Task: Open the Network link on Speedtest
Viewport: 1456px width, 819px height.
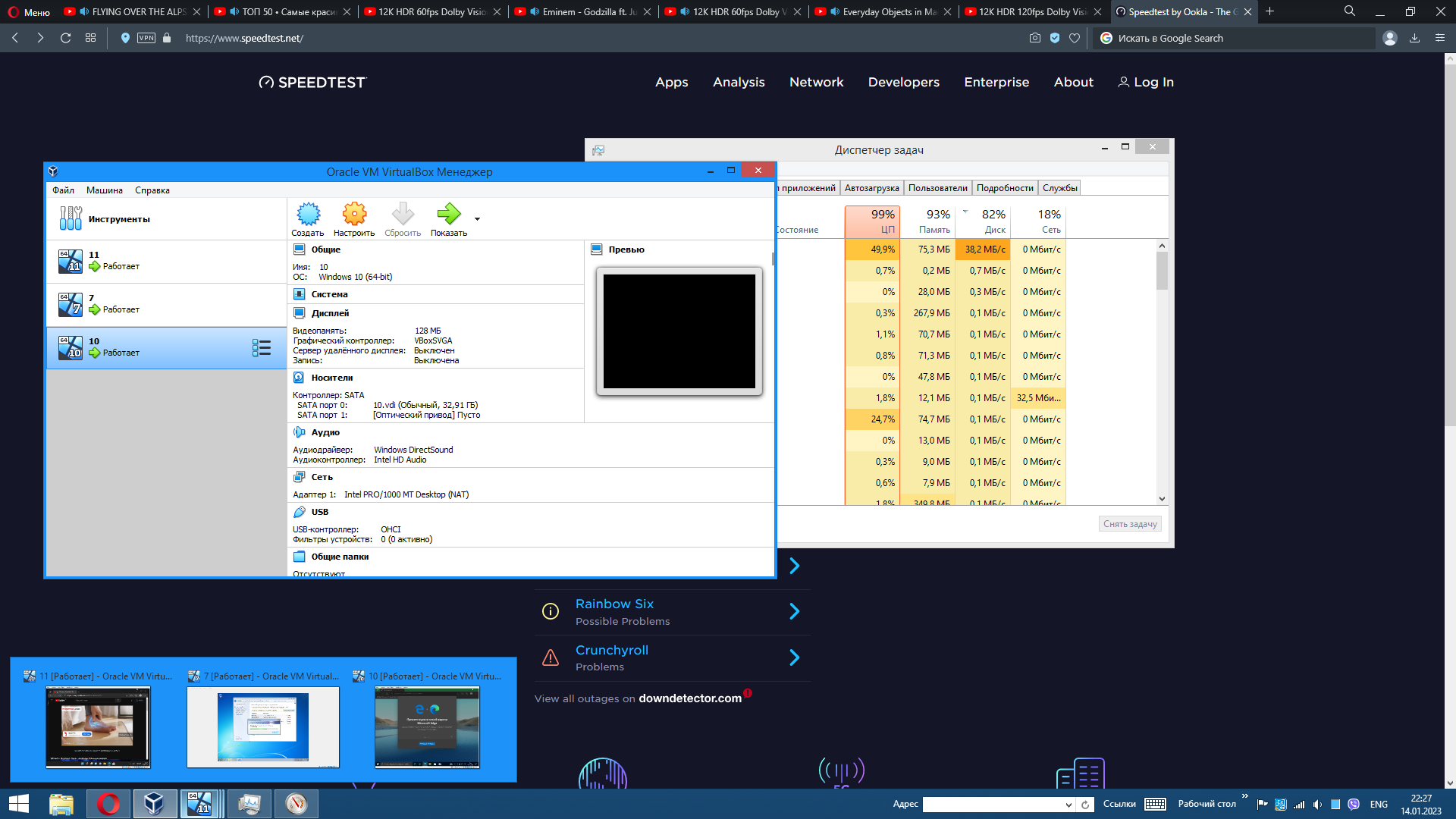Action: [816, 82]
